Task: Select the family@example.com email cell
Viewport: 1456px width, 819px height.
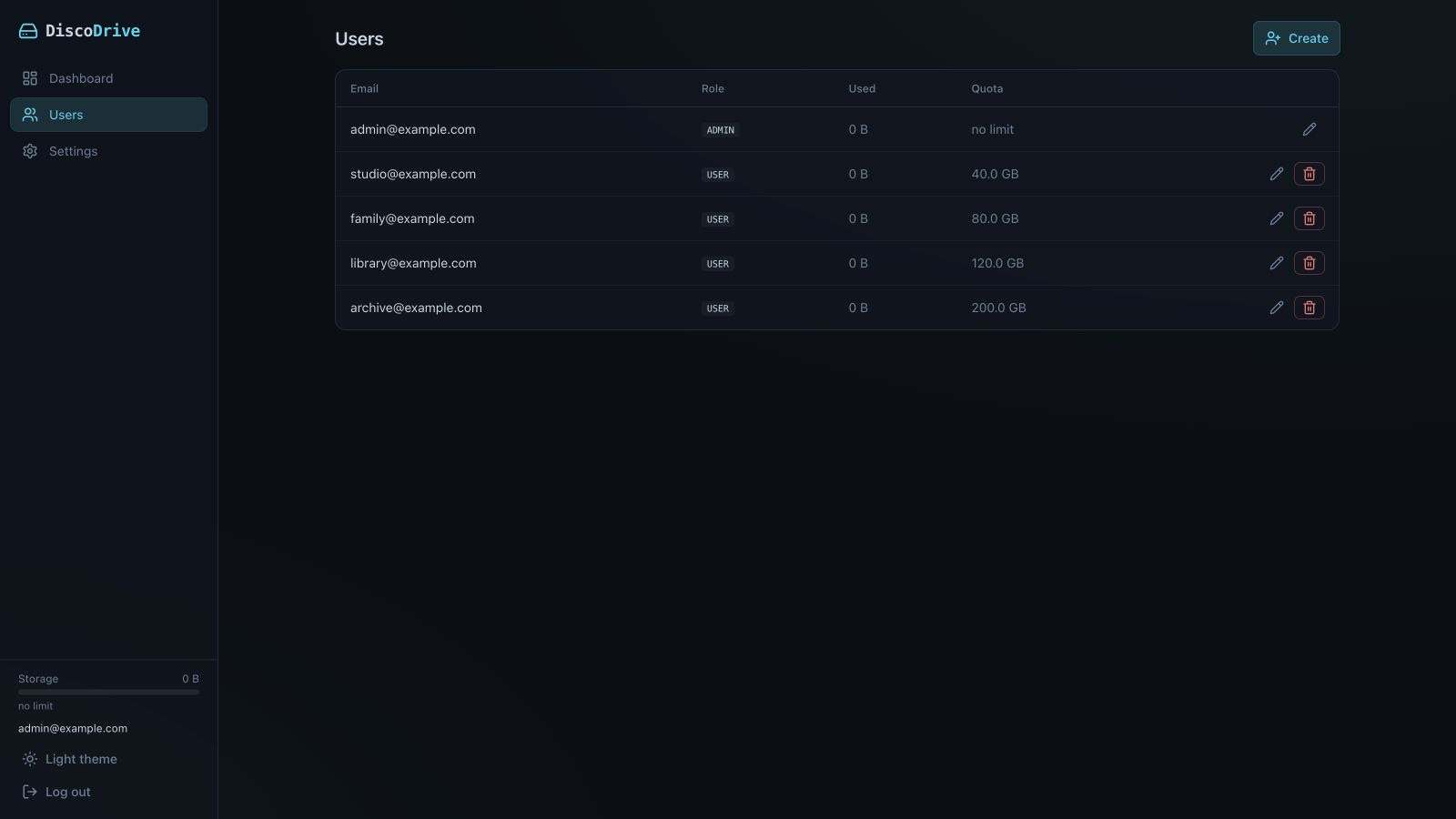Action: [412, 218]
